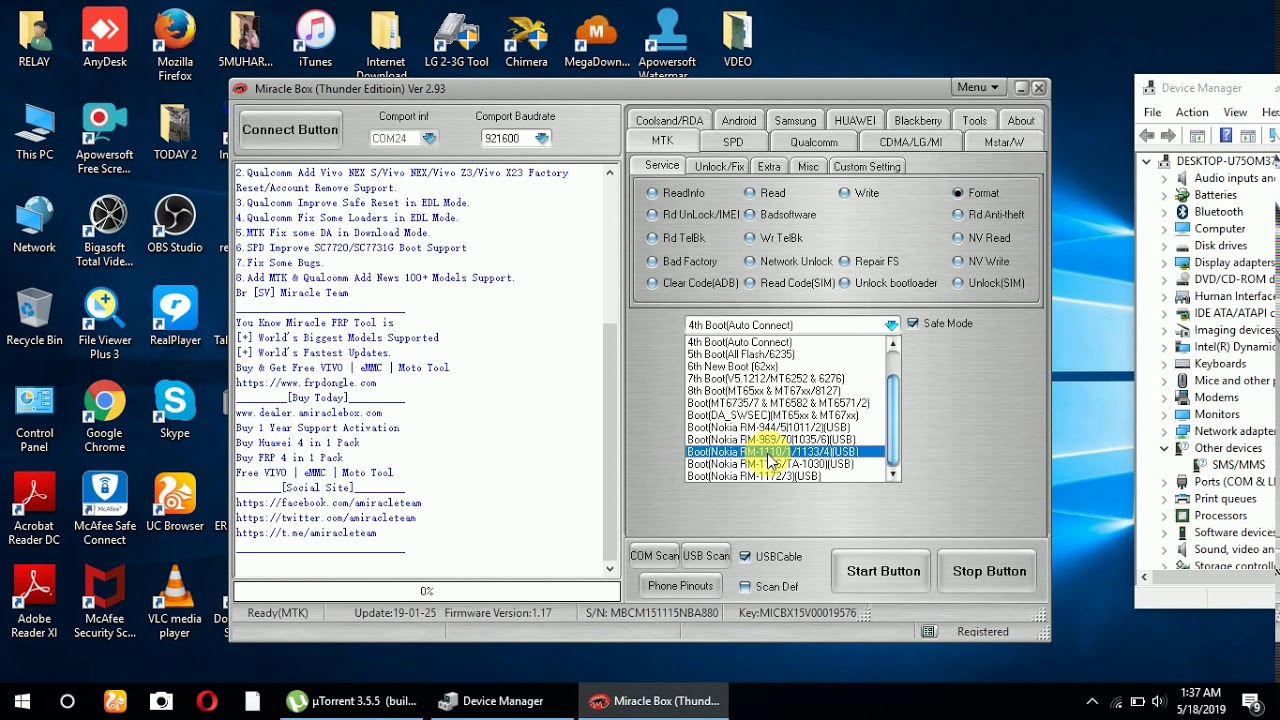1280x720 pixels.
Task: Open the iTunes desktop shortcut
Action: click(x=315, y=40)
